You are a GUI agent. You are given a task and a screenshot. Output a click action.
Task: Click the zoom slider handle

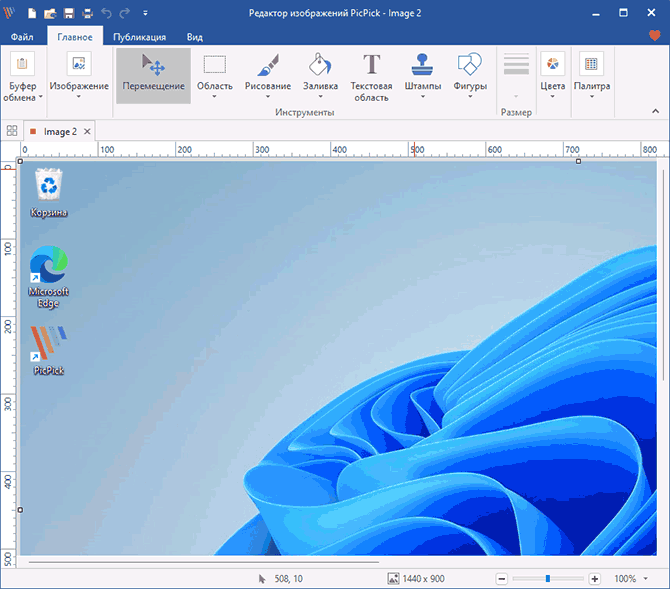(547, 578)
